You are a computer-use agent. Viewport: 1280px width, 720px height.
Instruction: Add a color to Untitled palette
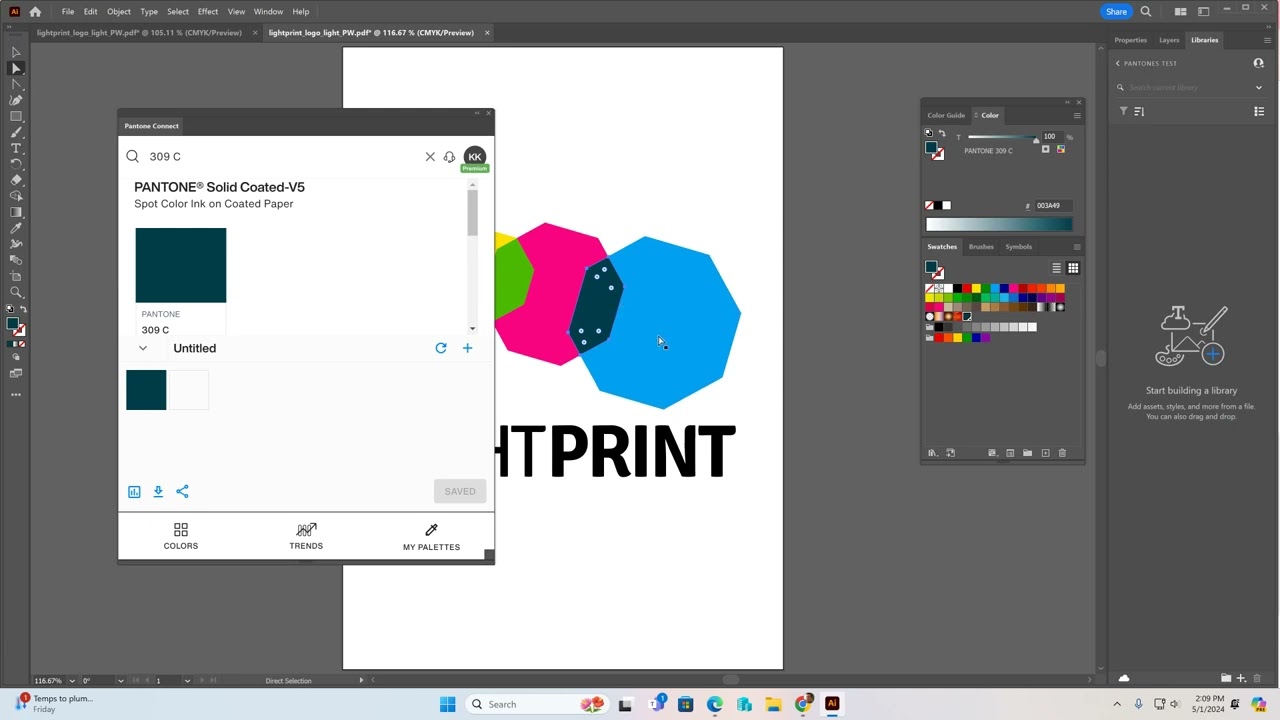click(x=467, y=348)
